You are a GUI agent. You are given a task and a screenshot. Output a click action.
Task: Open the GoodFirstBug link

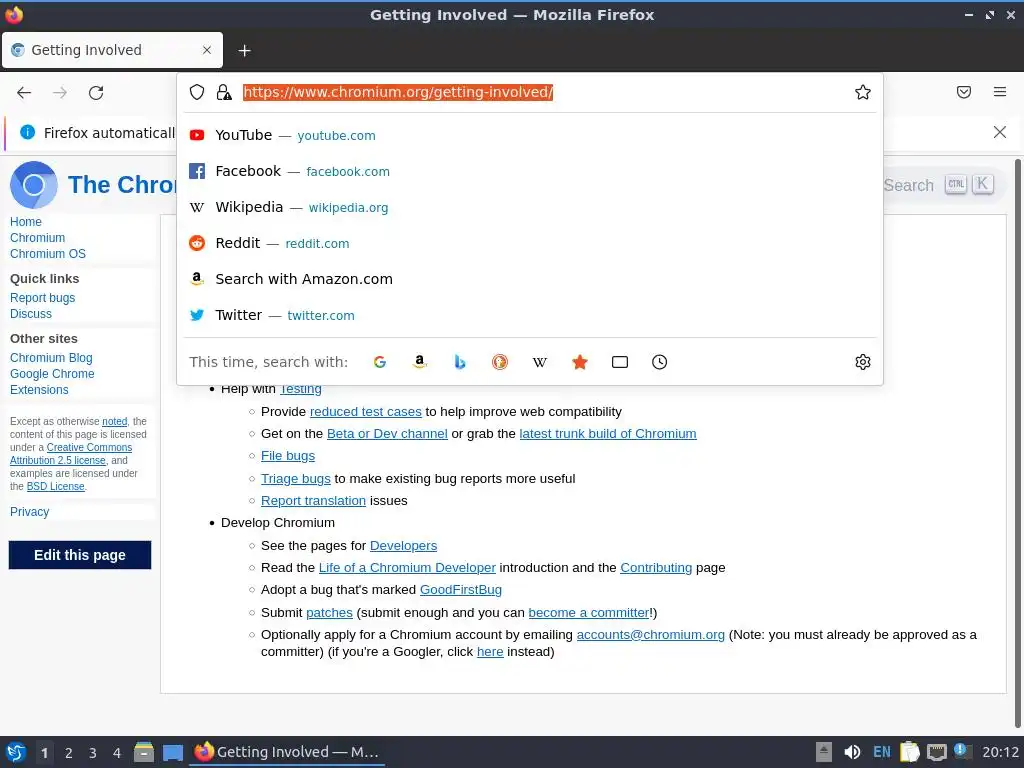461,590
